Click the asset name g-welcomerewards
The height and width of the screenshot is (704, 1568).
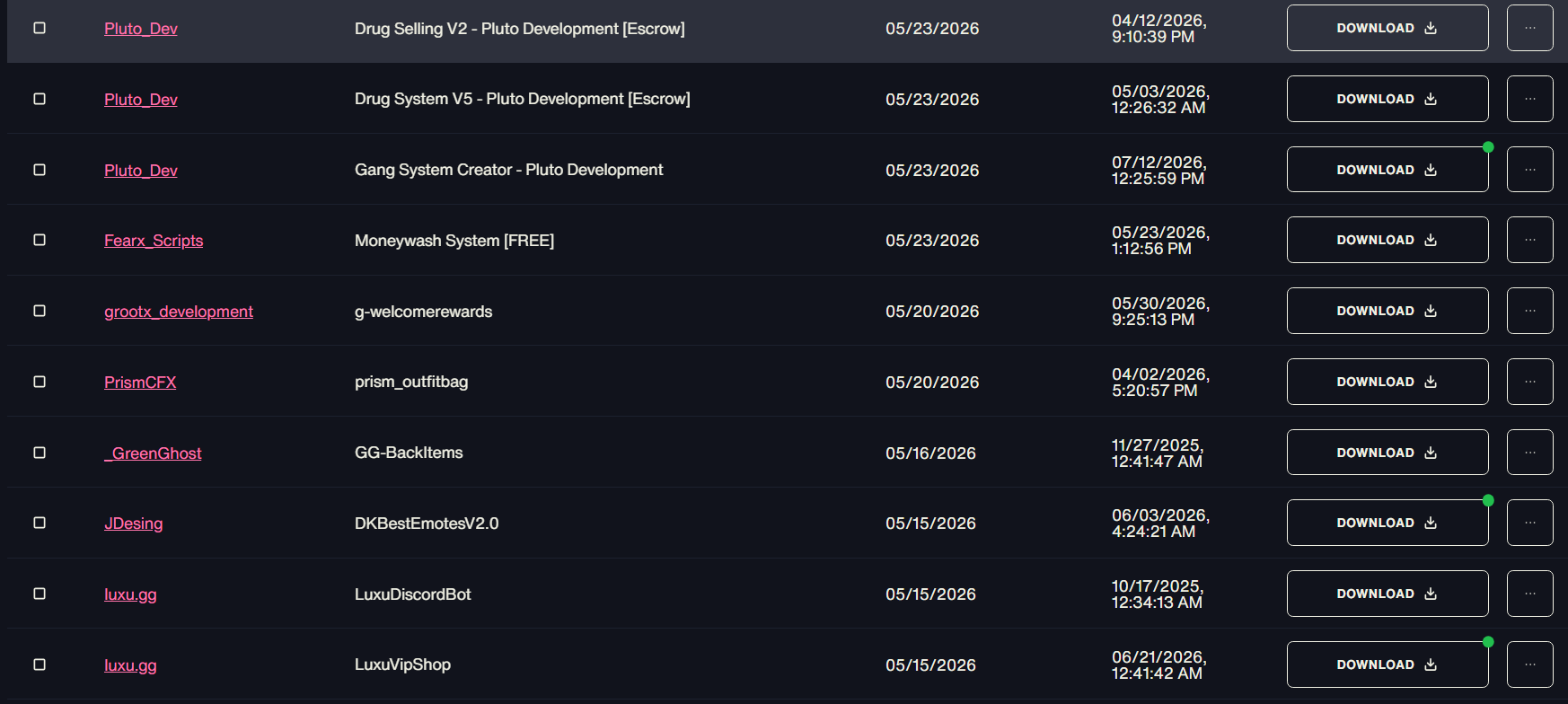coord(424,312)
